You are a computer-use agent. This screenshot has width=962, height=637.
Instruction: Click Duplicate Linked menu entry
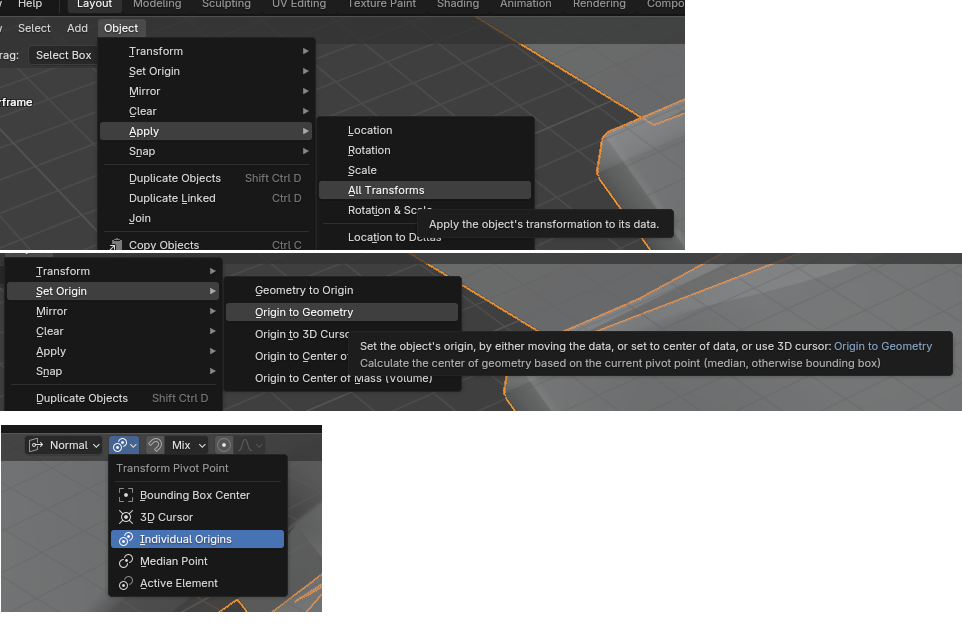point(206,198)
